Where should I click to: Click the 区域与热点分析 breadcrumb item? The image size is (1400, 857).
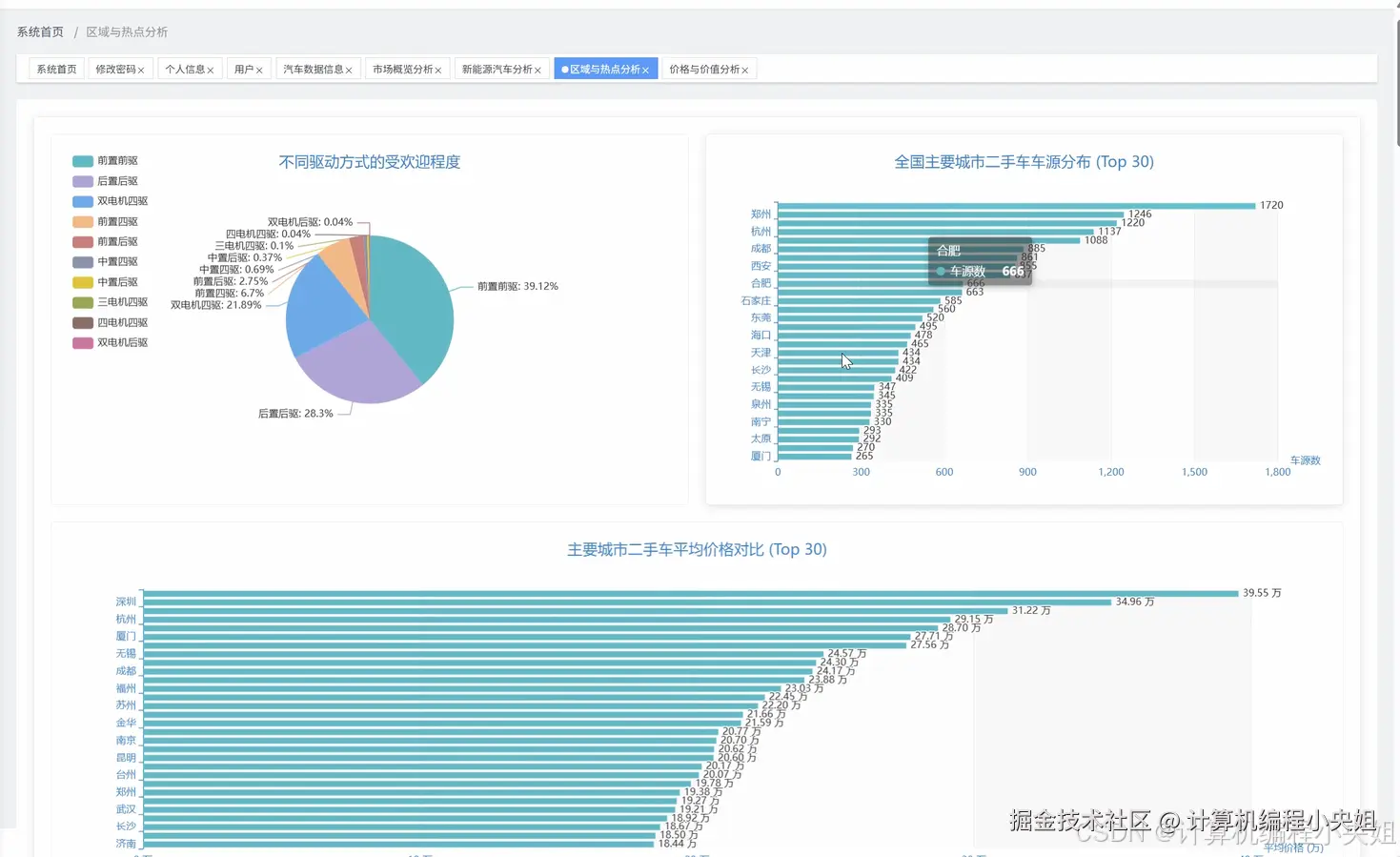click(x=127, y=32)
